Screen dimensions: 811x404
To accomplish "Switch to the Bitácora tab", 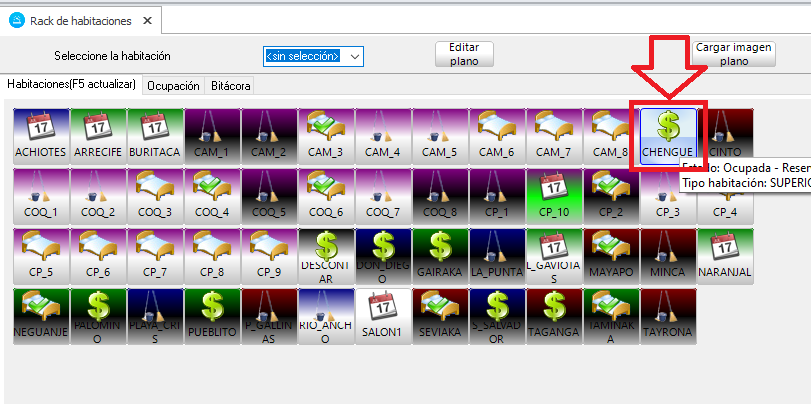I will pyautogui.click(x=230, y=86).
